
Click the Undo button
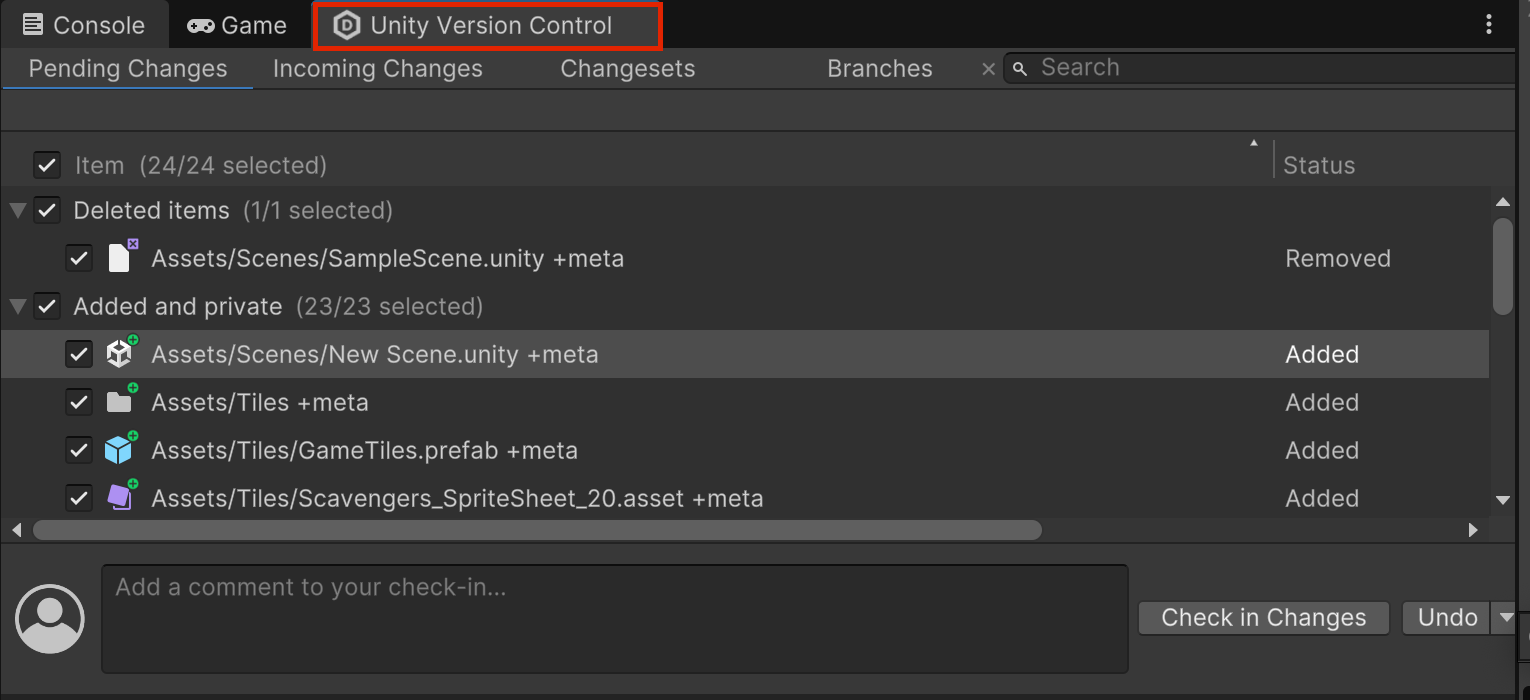click(1446, 618)
